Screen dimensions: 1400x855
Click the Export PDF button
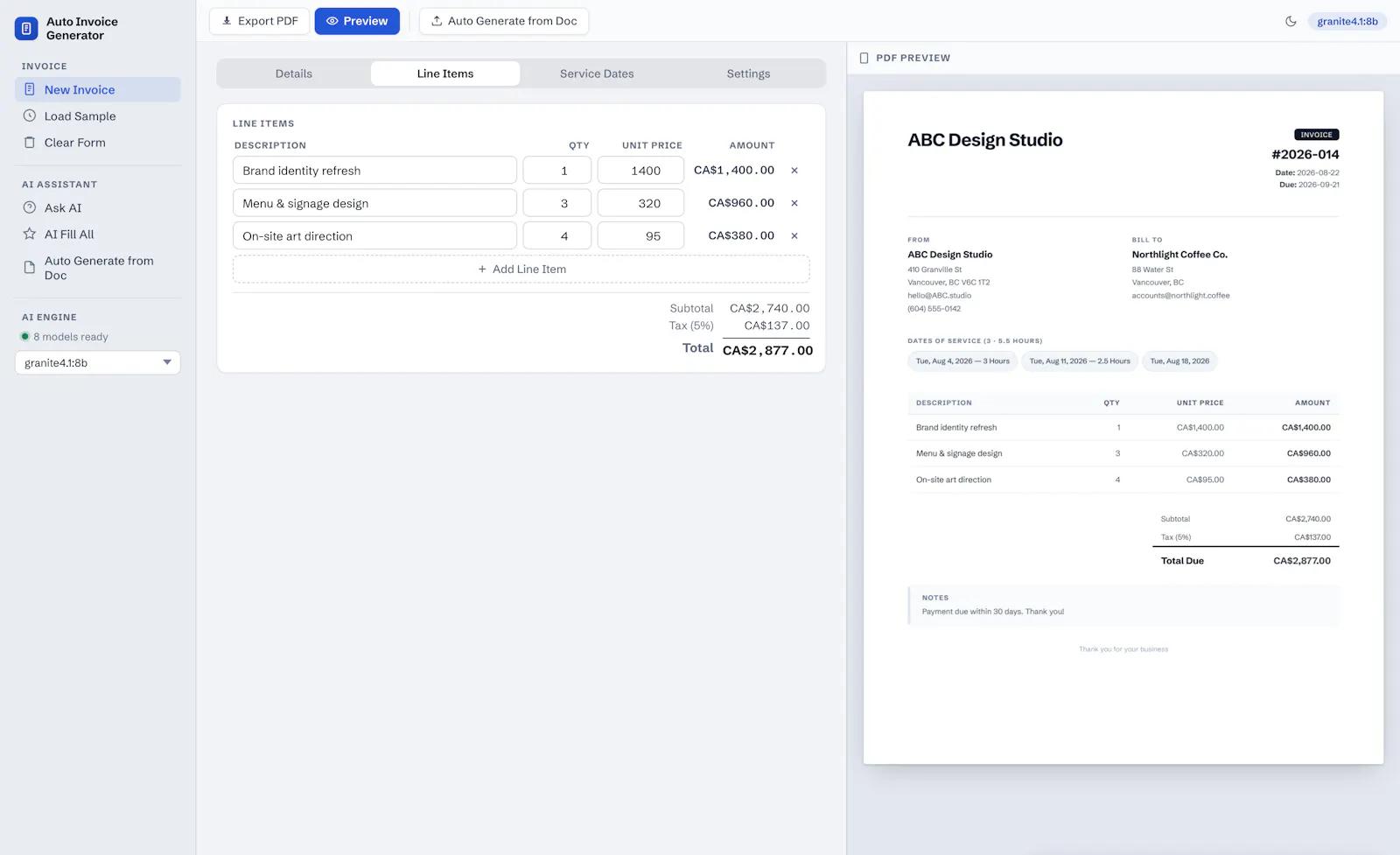[259, 21]
